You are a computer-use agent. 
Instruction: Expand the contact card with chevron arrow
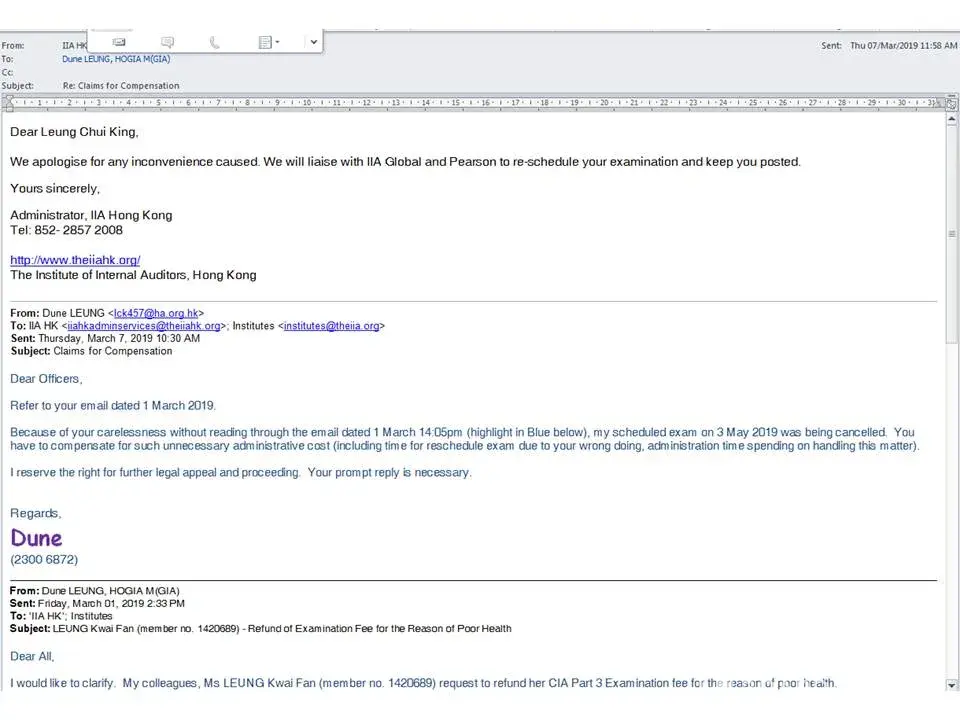[x=313, y=42]
